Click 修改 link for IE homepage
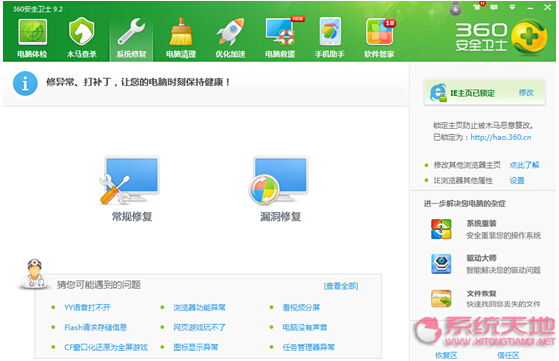The width and height of the screenshot is (559, 361). coord(526,93)
